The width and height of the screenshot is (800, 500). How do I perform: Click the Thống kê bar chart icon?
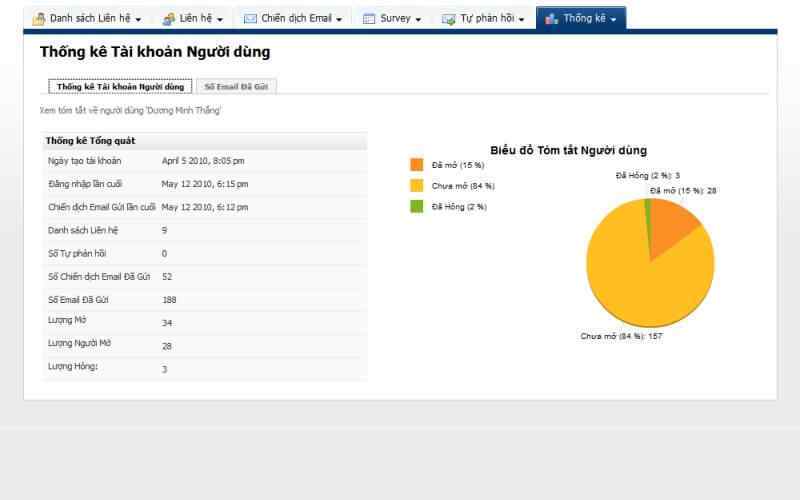tap(551, 19)
